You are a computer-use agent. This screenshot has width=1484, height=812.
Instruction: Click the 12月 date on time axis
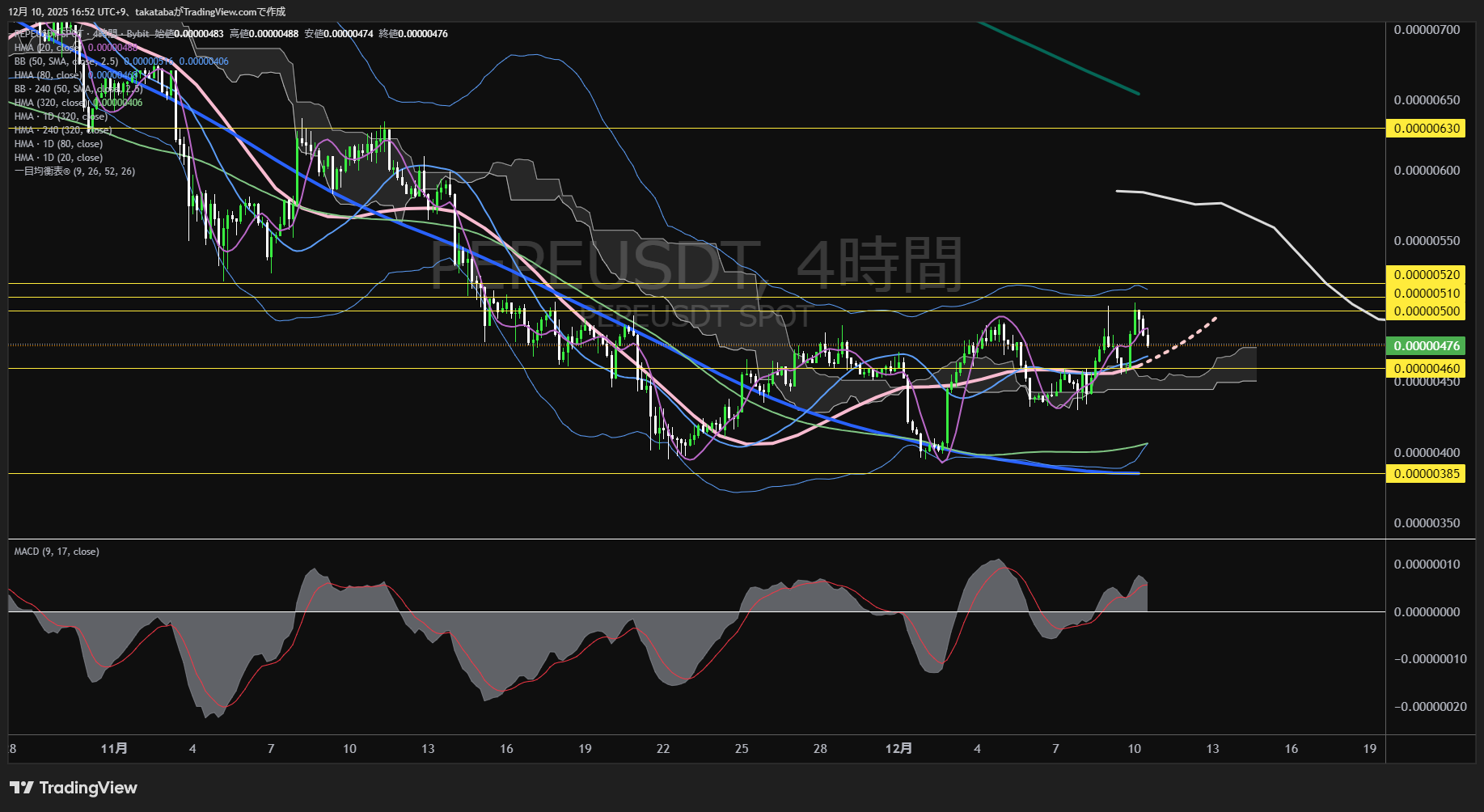tap(898, 749)
